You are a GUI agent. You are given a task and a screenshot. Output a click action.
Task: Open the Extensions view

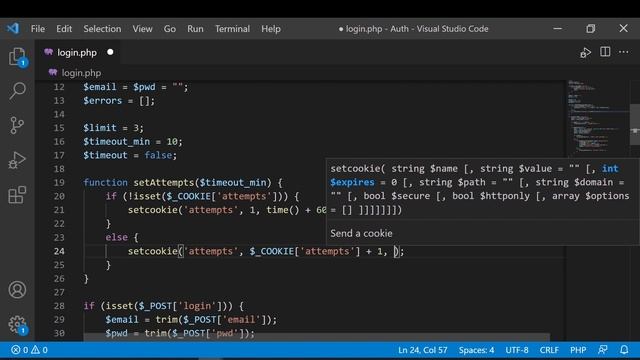(x=17, y=195)
